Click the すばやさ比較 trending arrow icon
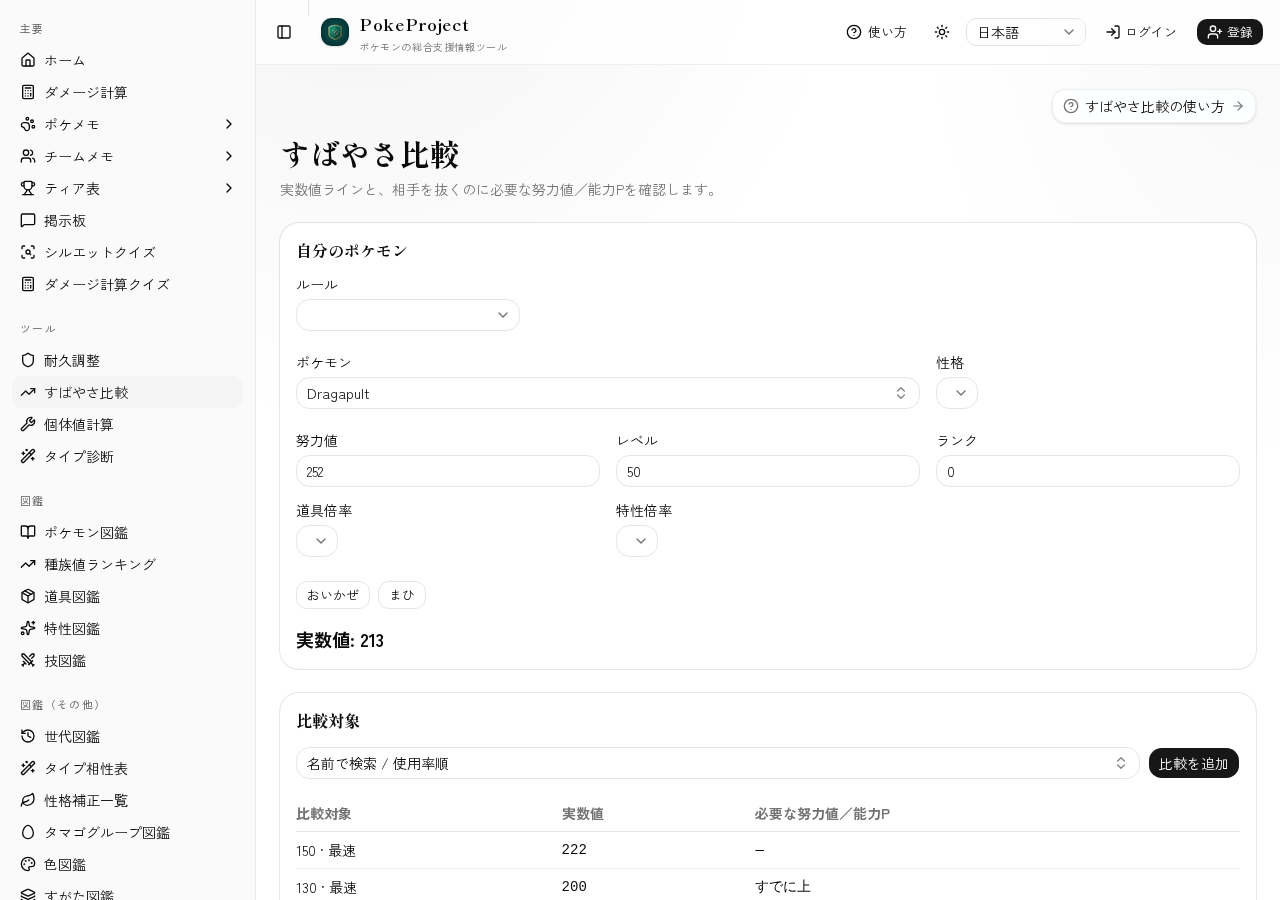1280x900 pixels. pos(28,392)
